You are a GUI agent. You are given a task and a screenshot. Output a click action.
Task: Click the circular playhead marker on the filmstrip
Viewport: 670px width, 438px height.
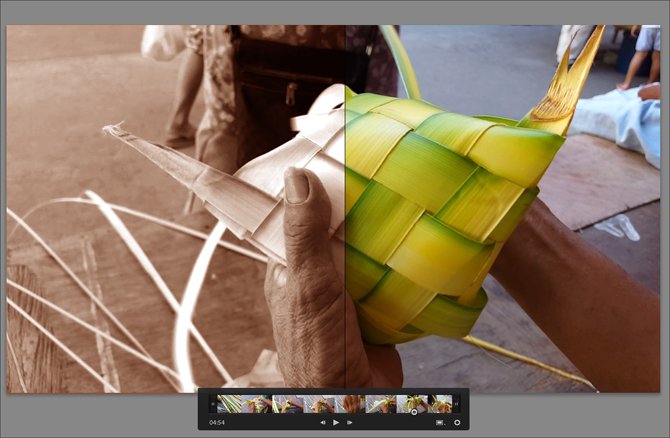tap(414, 411)
